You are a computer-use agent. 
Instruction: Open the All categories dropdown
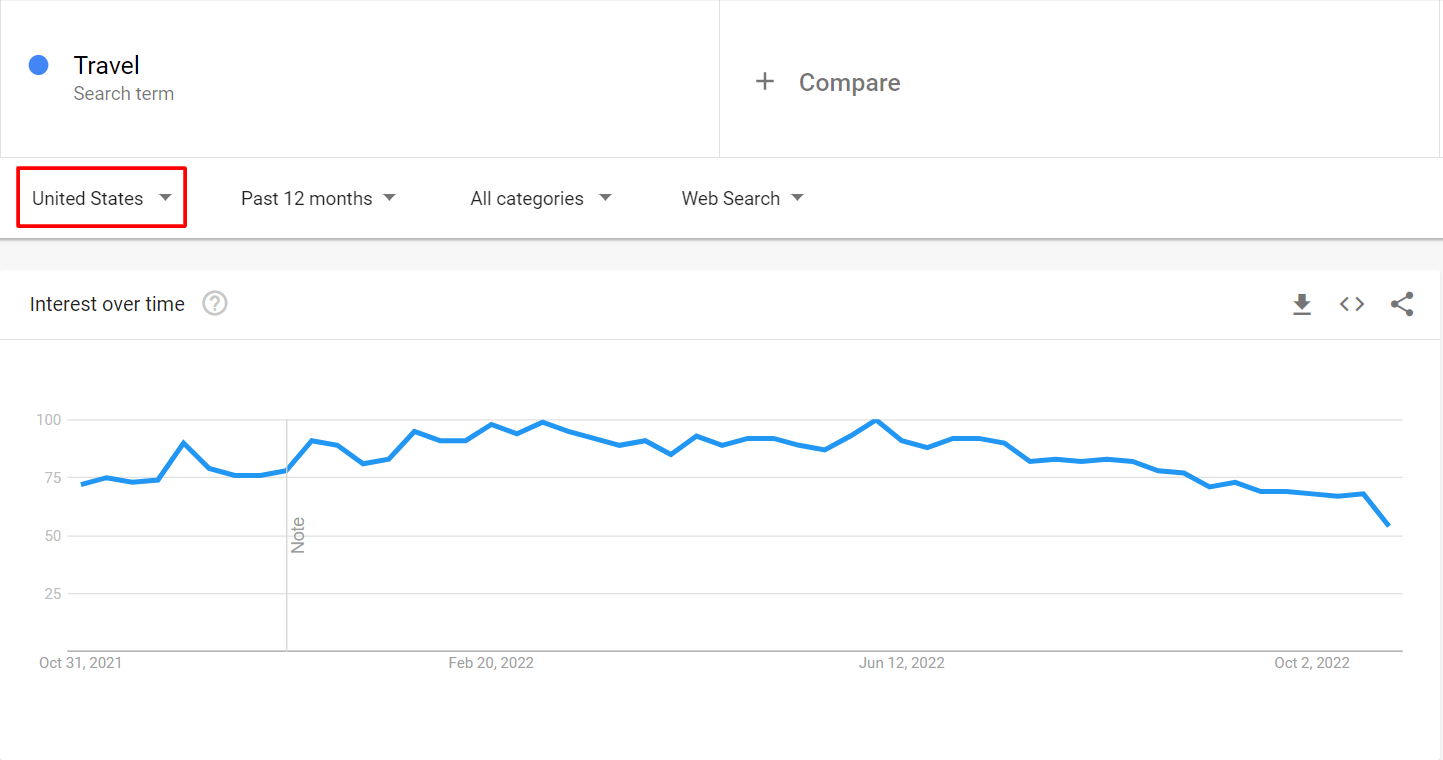541,198
